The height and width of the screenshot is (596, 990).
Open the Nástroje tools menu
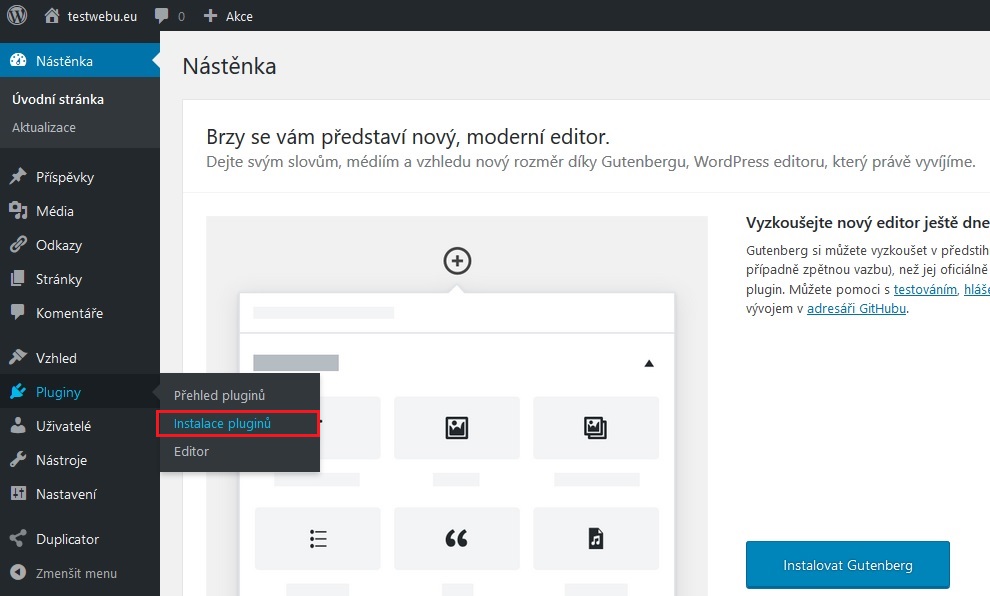(x=61, y=460)
